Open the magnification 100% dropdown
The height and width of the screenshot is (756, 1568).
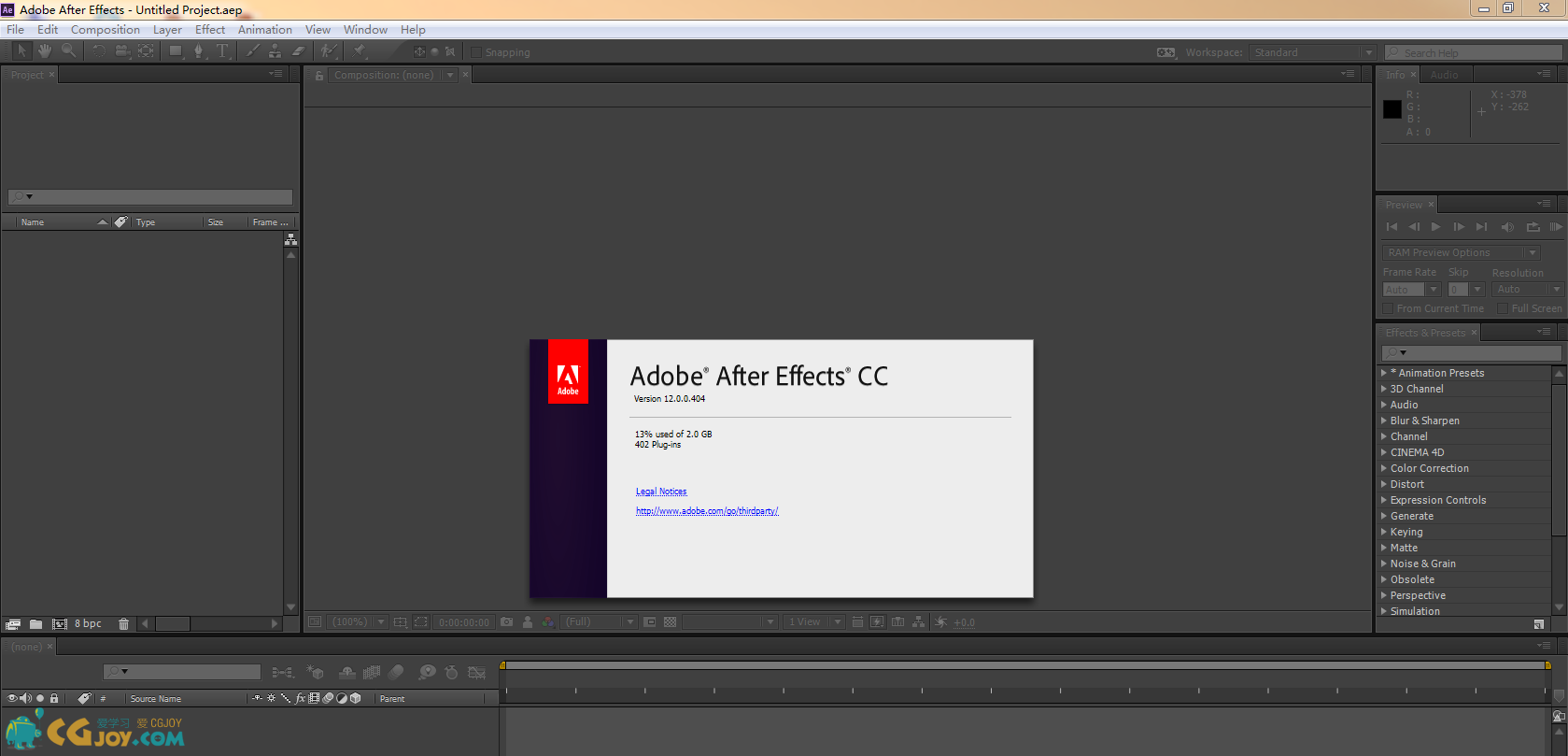click(x=358, y=622)
